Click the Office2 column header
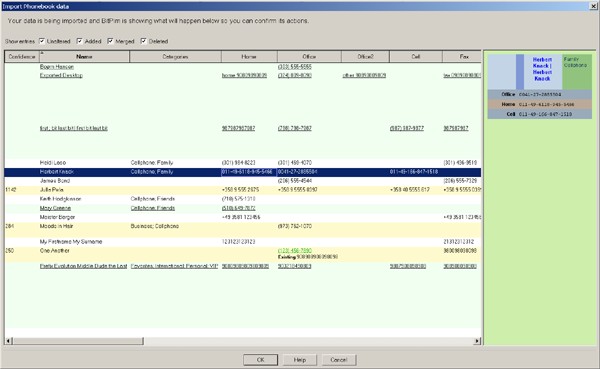The image size is (600, 369). [365, 57]
